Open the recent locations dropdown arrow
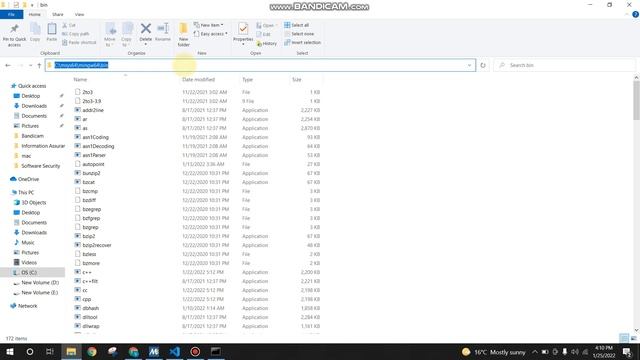This screenshot has width=640, height=360. 30,65
